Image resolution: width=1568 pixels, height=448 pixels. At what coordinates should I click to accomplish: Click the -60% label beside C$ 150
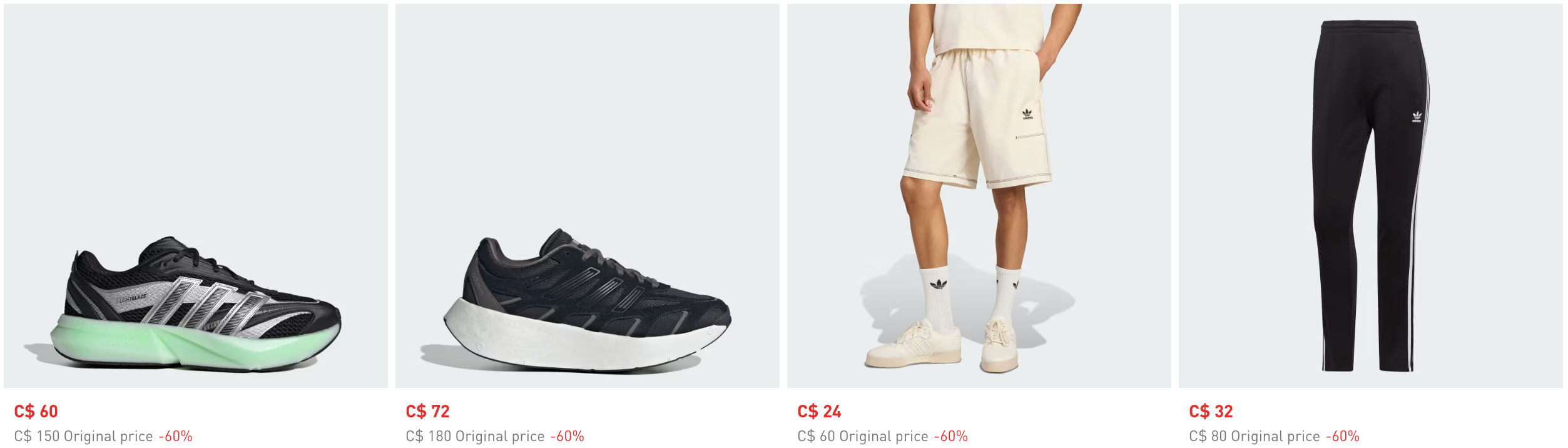click(176, 436)
